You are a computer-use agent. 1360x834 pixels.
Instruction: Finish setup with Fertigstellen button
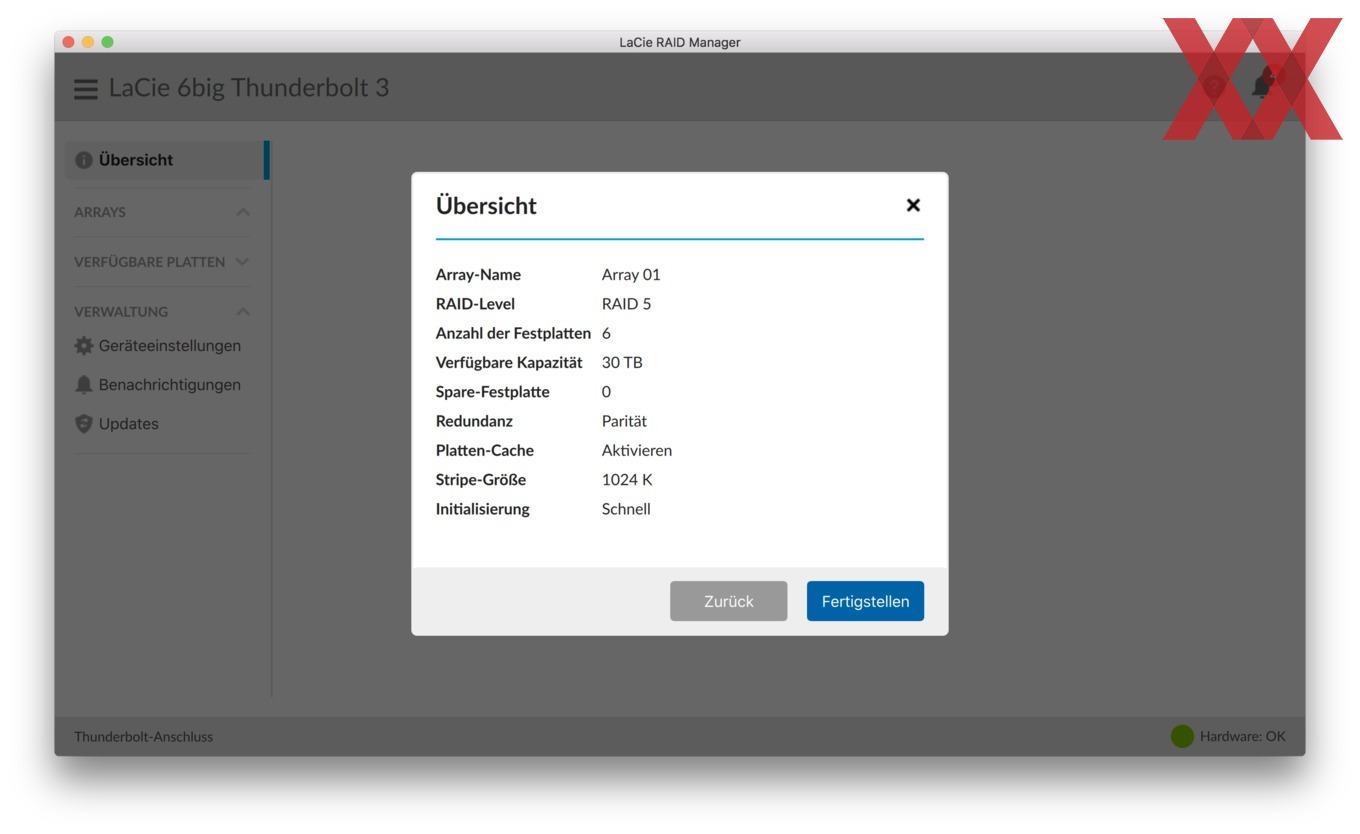click(865, 601)
